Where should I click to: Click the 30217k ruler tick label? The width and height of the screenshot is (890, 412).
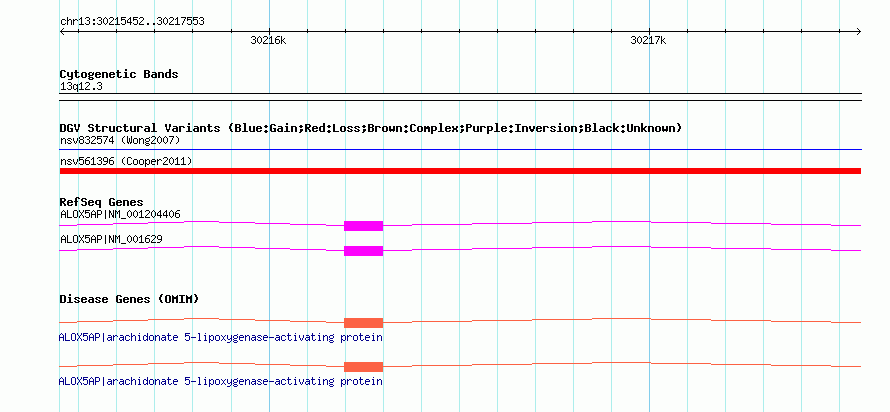(x=648, y=41)
